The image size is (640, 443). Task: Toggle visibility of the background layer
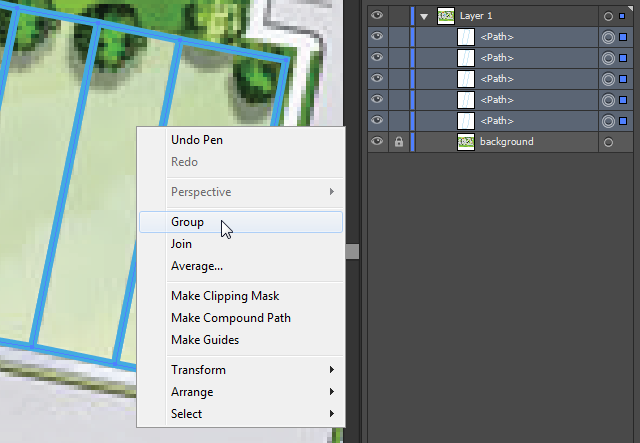[x=377, y=142]
